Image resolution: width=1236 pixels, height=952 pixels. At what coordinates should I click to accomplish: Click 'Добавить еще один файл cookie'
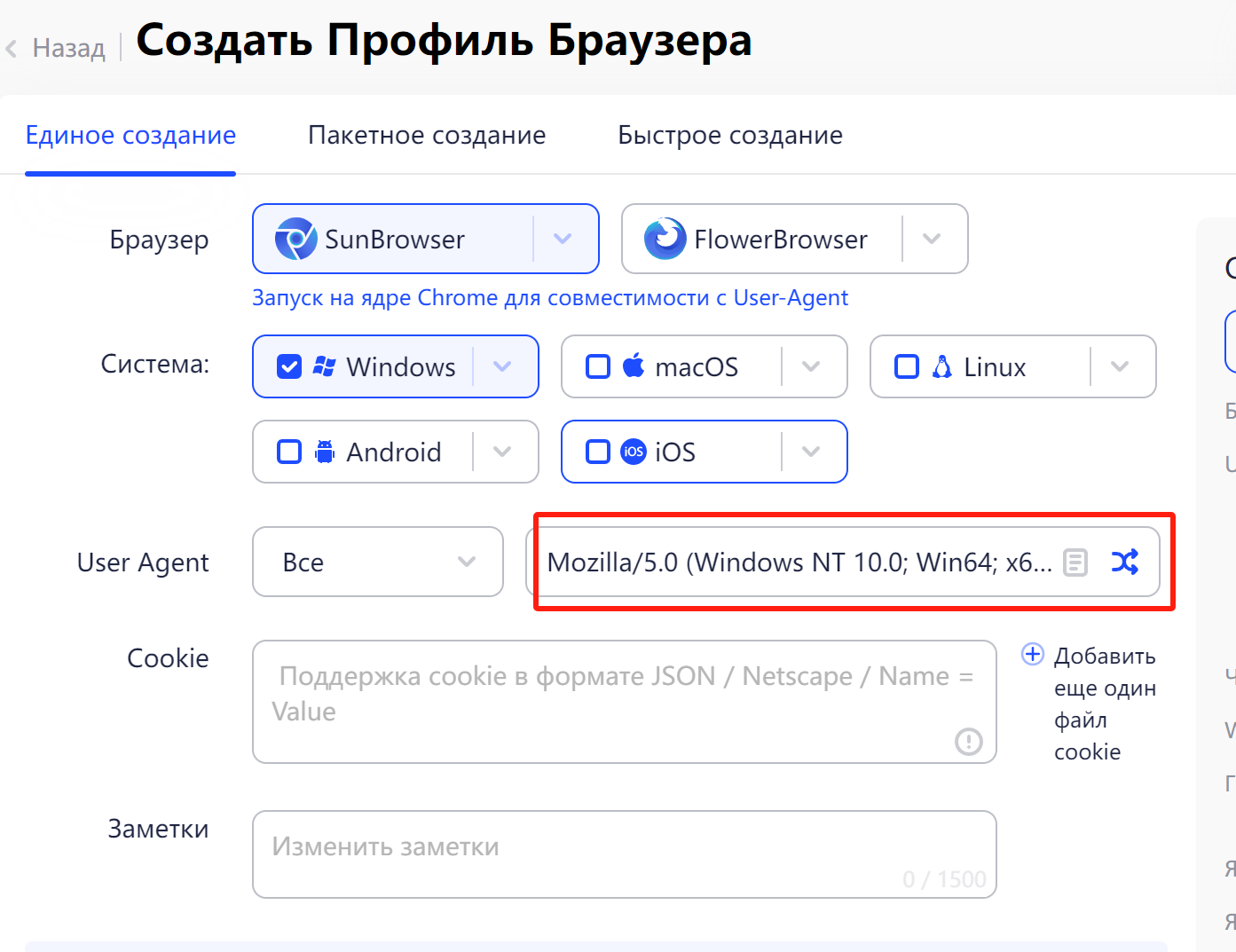1105,704
